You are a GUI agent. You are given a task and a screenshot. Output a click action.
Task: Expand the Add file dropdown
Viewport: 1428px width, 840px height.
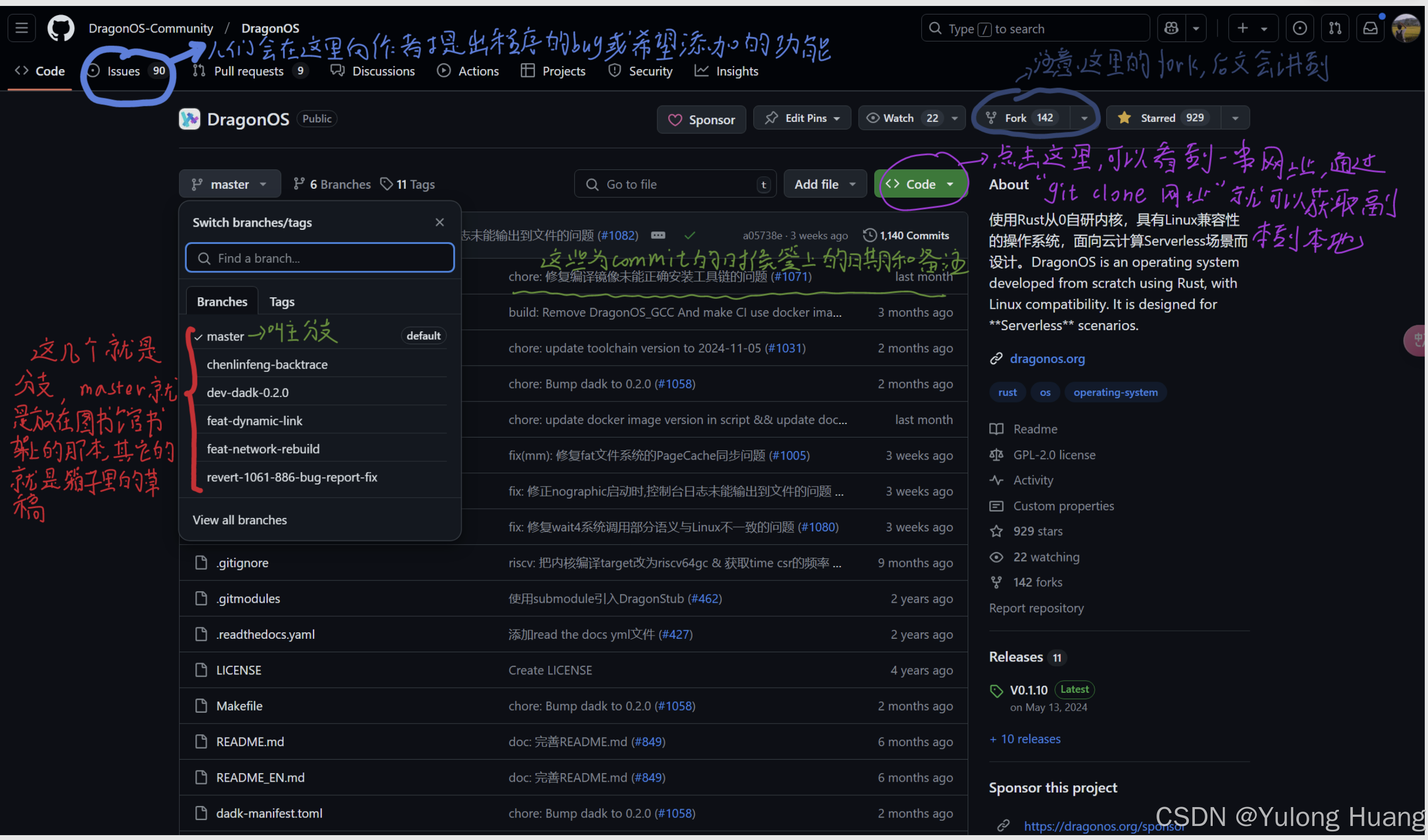pyautogui.click(x=825, y=184)
